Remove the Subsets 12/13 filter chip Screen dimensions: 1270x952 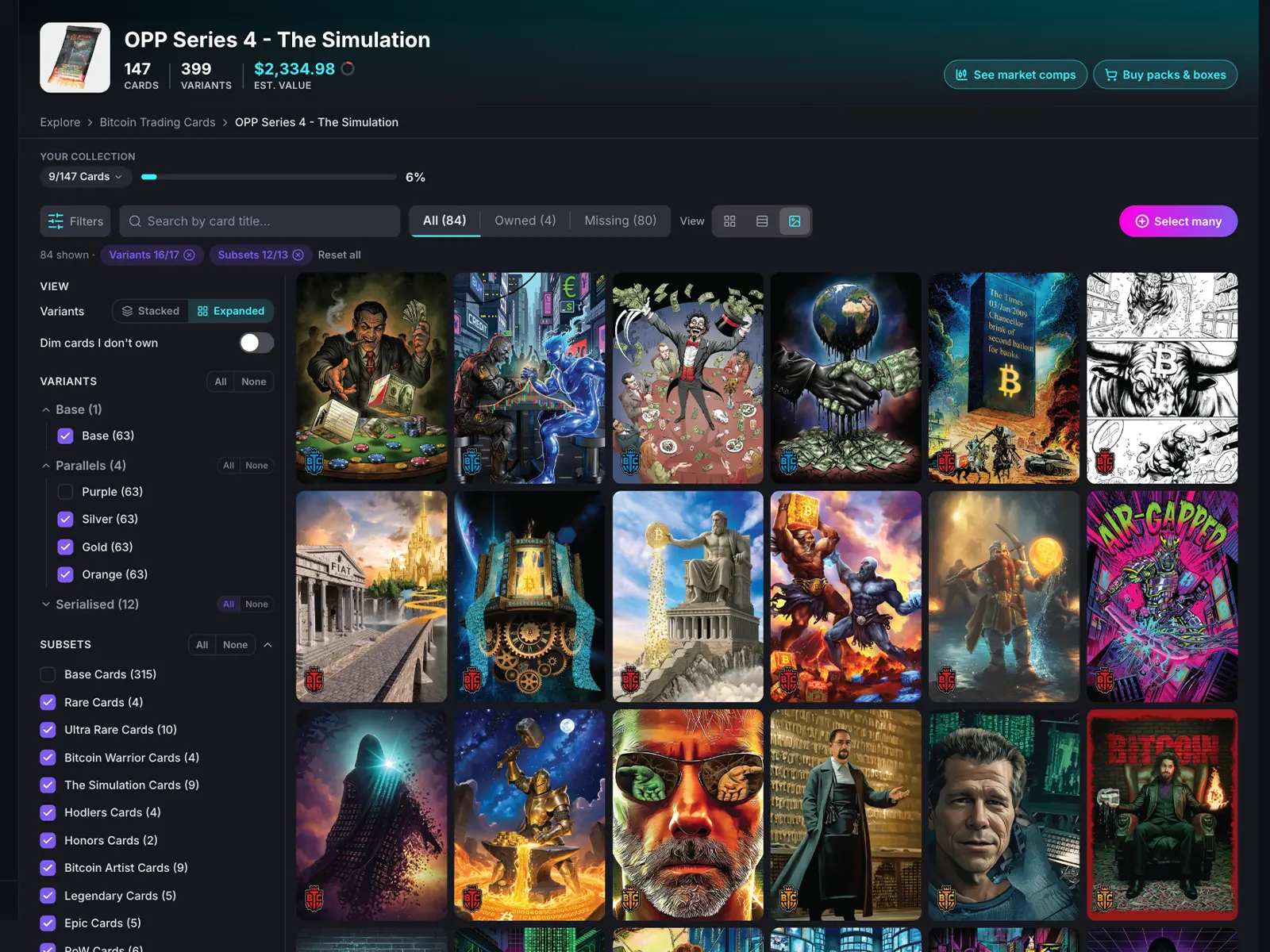coord(298,255)
